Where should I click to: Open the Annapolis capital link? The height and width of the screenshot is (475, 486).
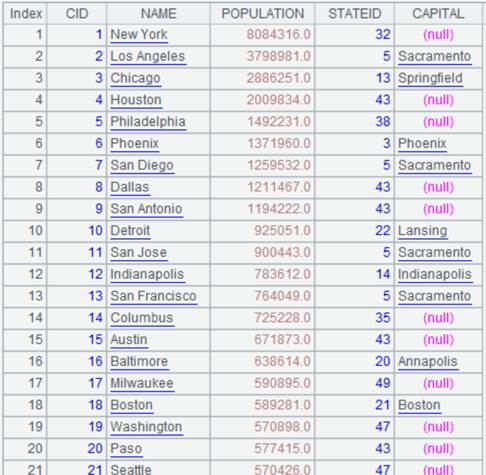tap(428, 361)
